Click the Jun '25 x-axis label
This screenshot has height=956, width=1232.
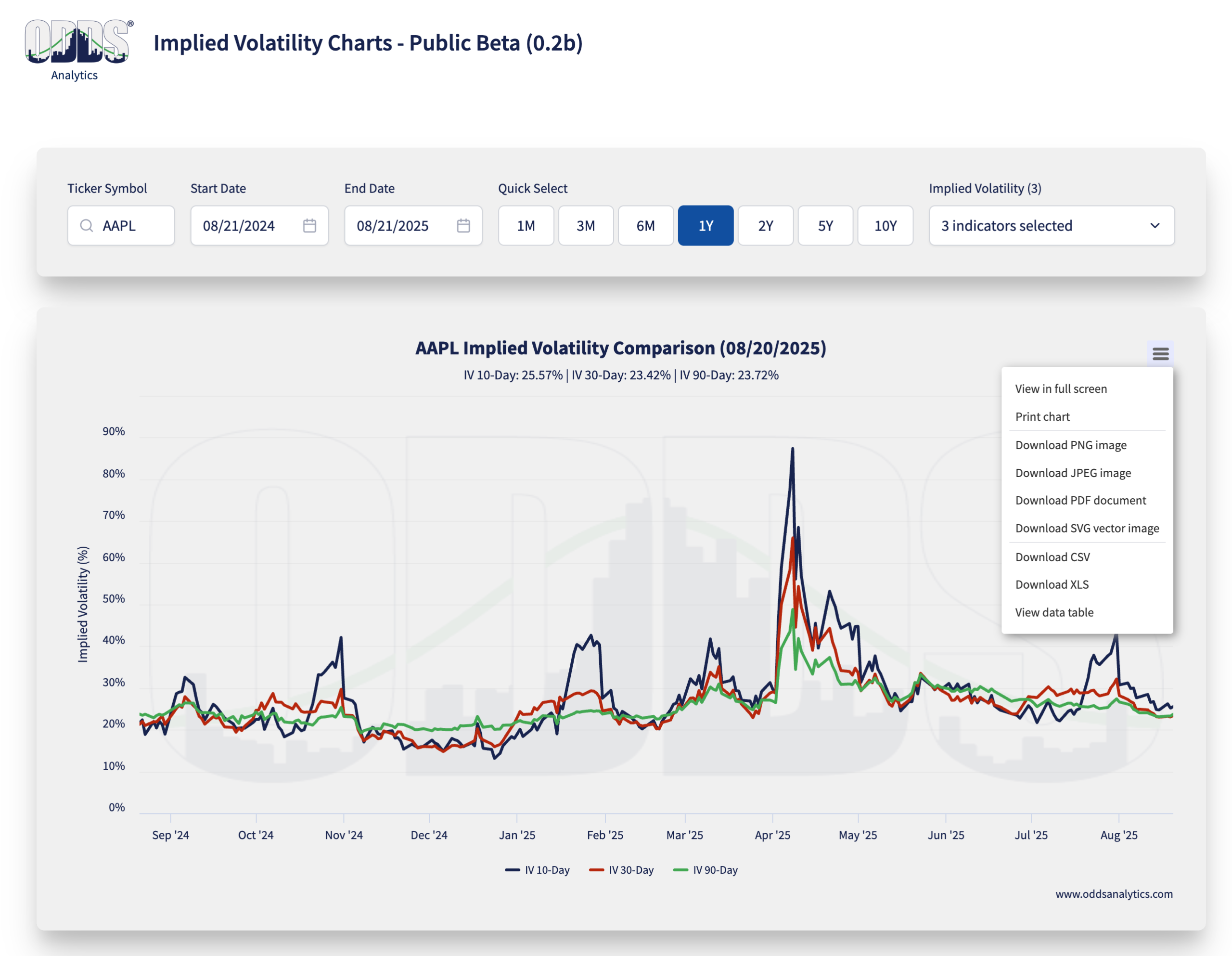coord(946,835)
